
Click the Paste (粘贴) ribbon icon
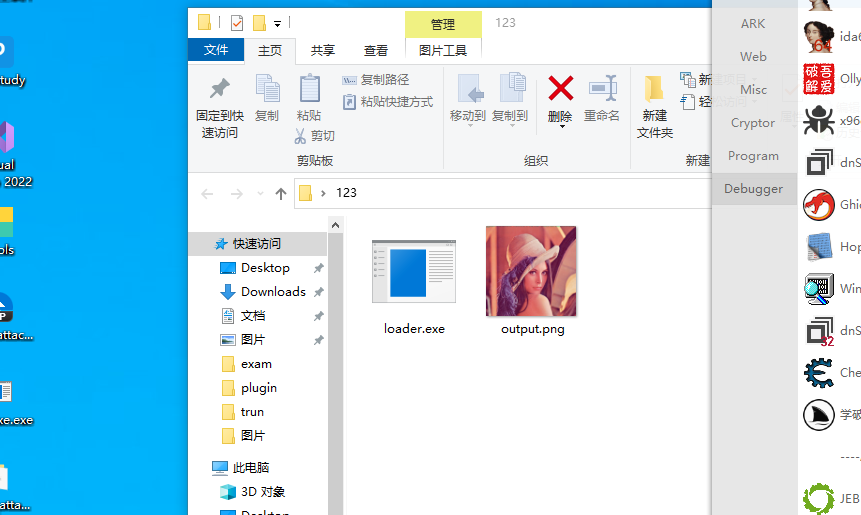310,88
